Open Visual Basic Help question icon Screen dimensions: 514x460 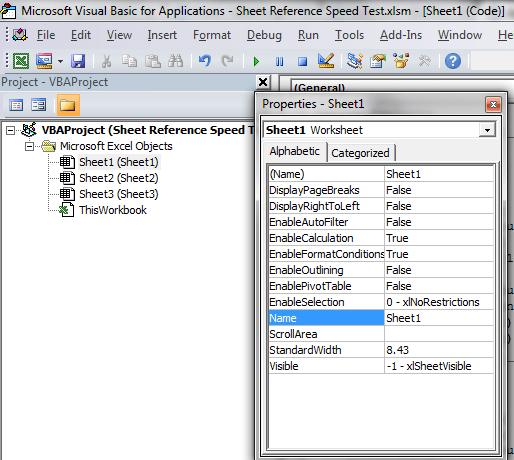[453, 61]
